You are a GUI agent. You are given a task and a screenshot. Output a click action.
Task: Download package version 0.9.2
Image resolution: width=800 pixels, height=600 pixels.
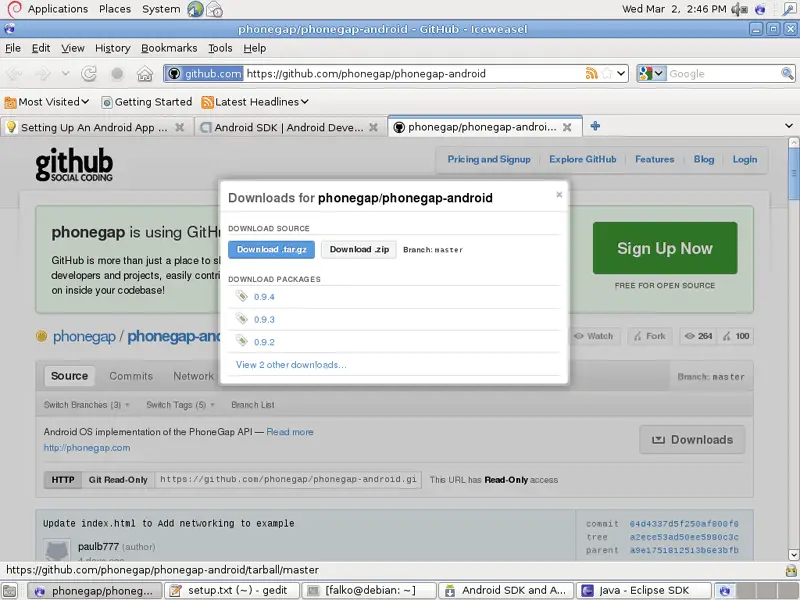264,342
